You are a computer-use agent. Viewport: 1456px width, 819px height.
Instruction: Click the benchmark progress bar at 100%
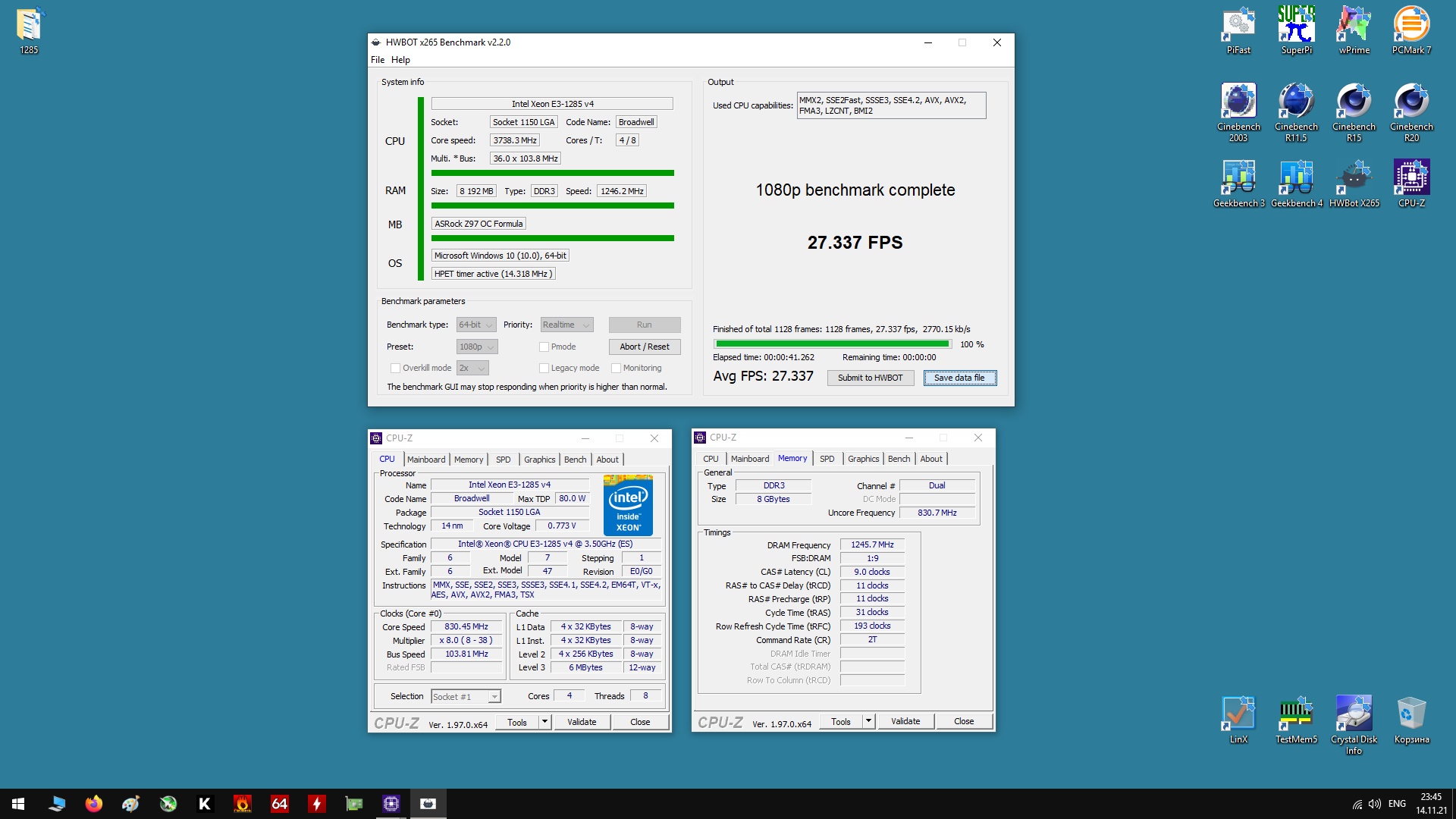[x=832, y=344]
